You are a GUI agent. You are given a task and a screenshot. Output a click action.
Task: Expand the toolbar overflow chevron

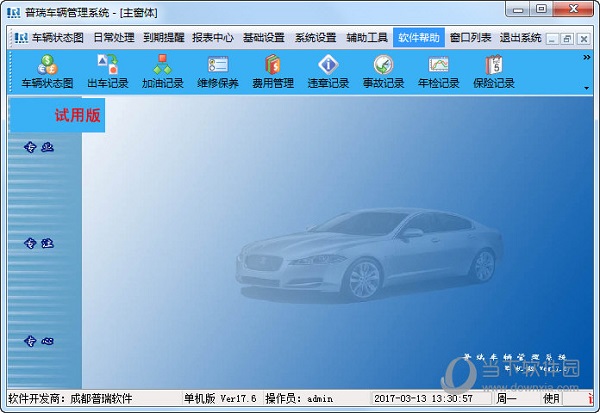(x=586, y=58)
